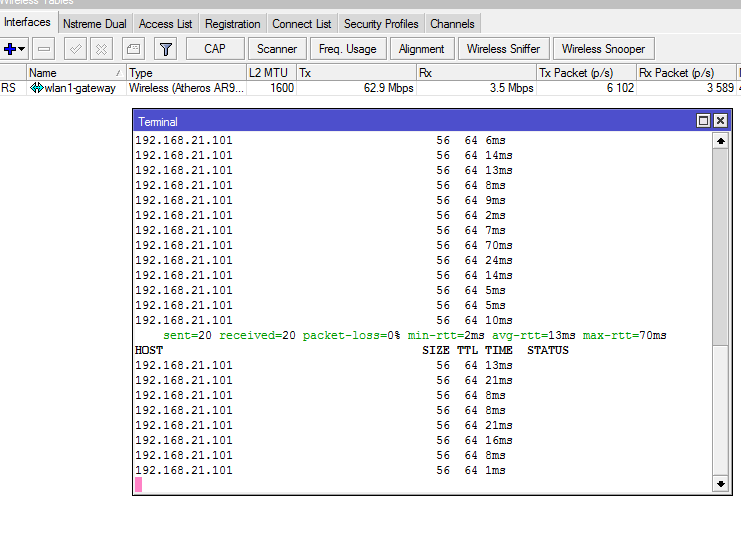The image size is (741, 535).
Task: Open the dropdown arrow beside Add
Action: (22, 49)
